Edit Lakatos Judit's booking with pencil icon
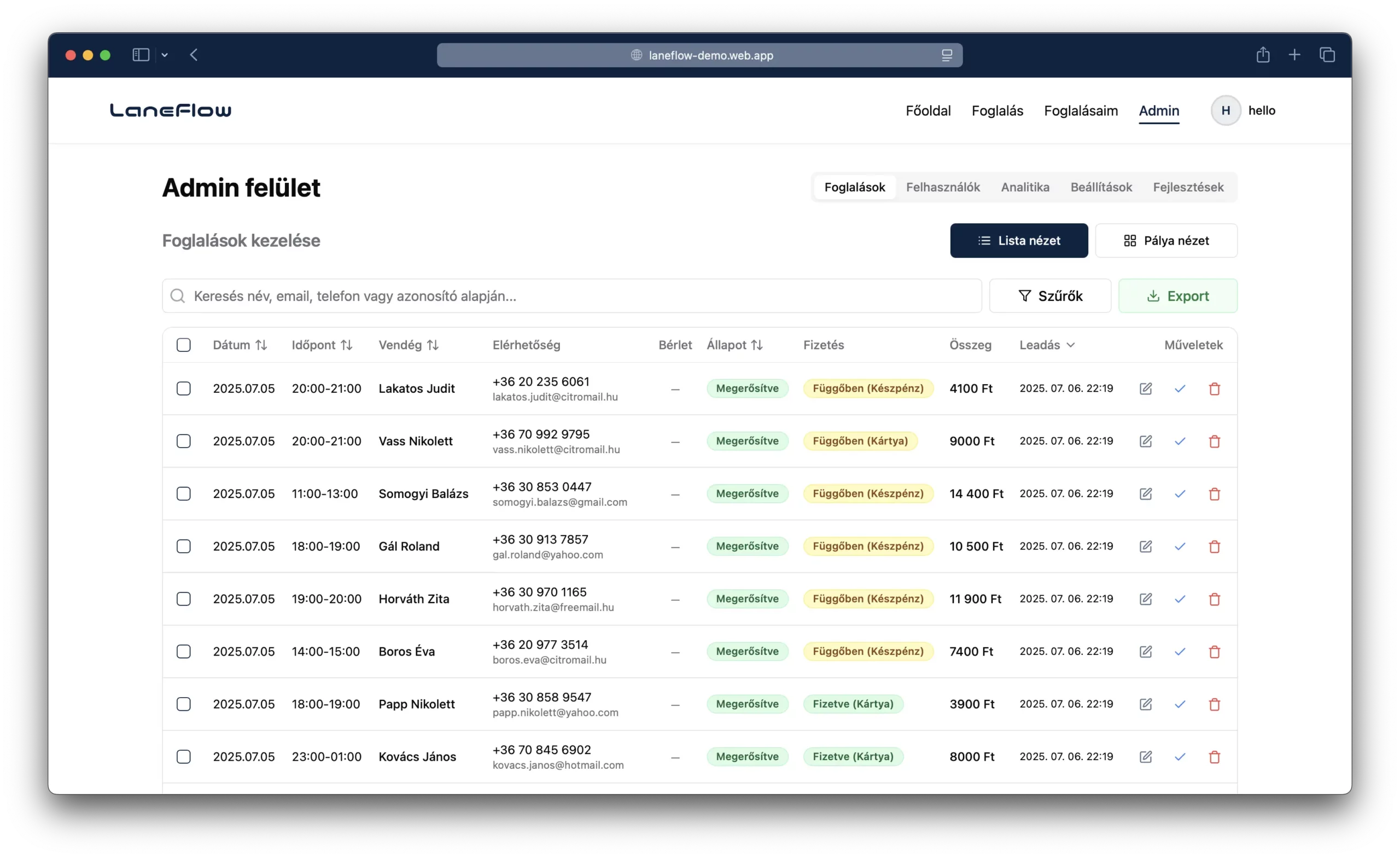 [x=1146, y=389]
